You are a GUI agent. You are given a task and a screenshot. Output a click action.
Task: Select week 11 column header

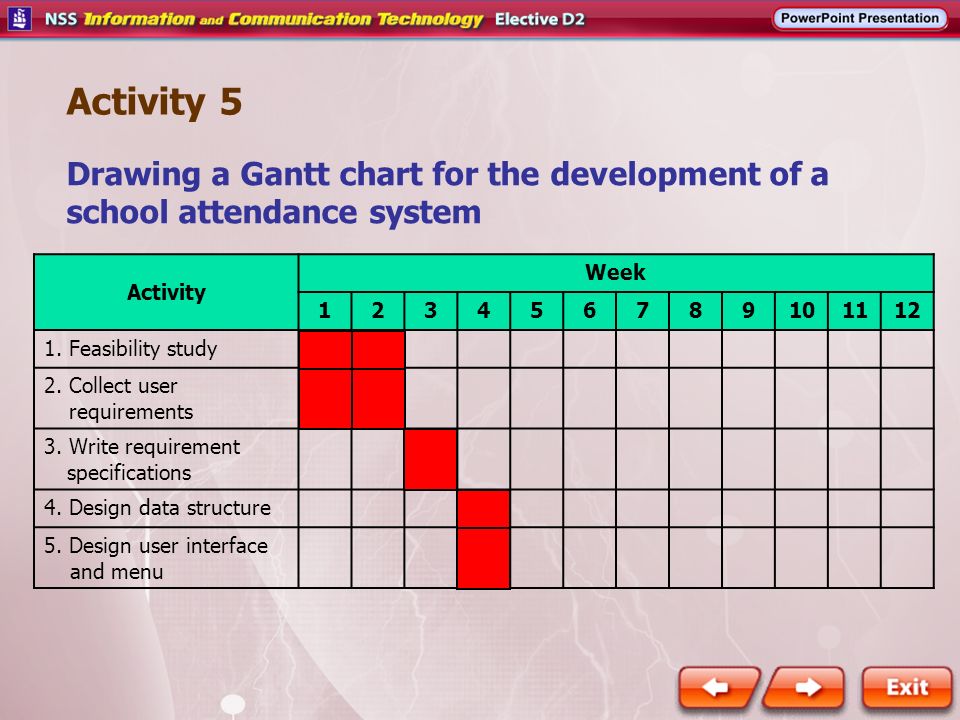coord(854,311)
